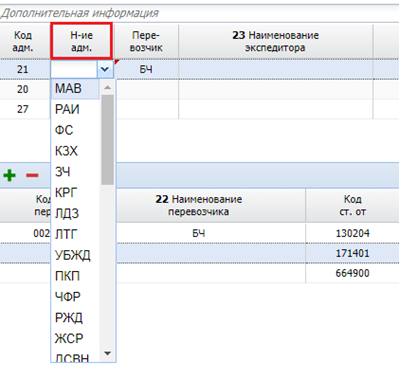This screenshot has width=399, height=381.
Task: Click the Н-ие адм. column header
Action: (x=81, y=41)
